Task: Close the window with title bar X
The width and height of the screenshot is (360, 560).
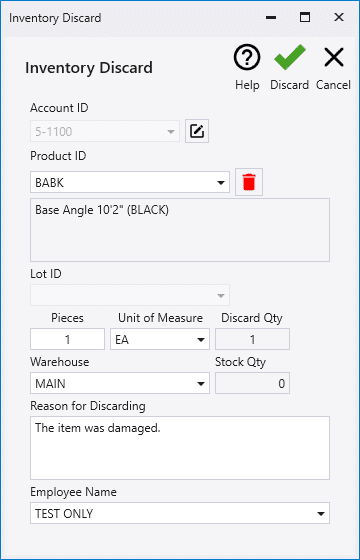Action: tap(339, 17)
